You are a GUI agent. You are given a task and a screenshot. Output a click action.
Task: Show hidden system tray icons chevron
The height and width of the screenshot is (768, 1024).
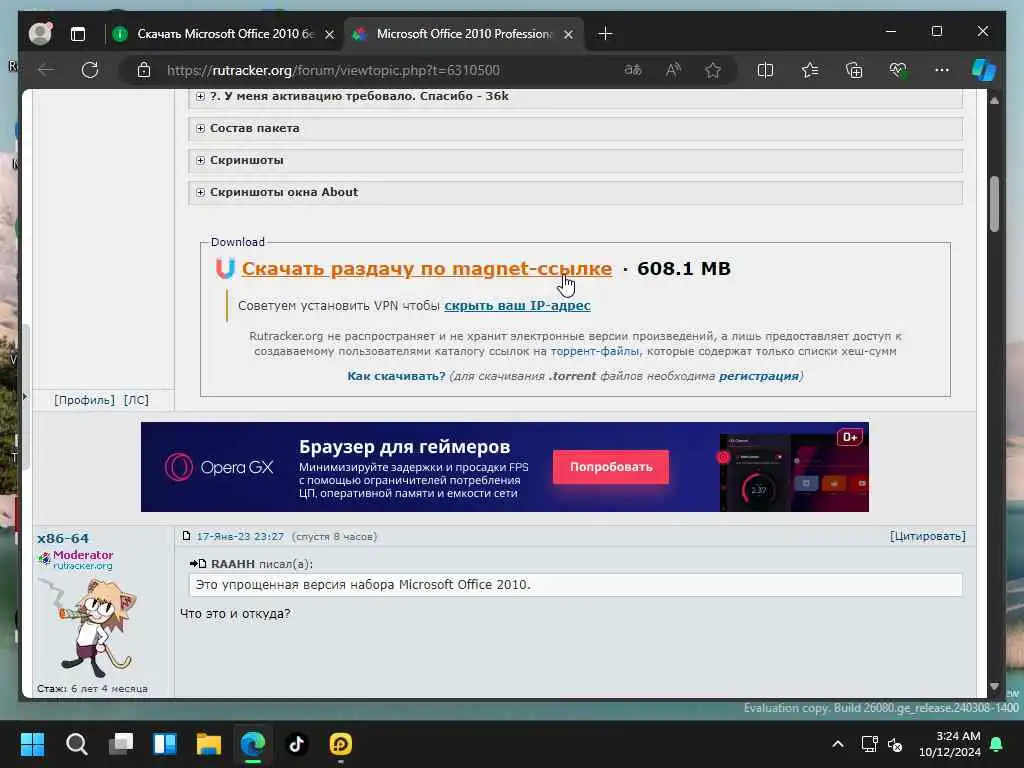(x=837, y=744)
